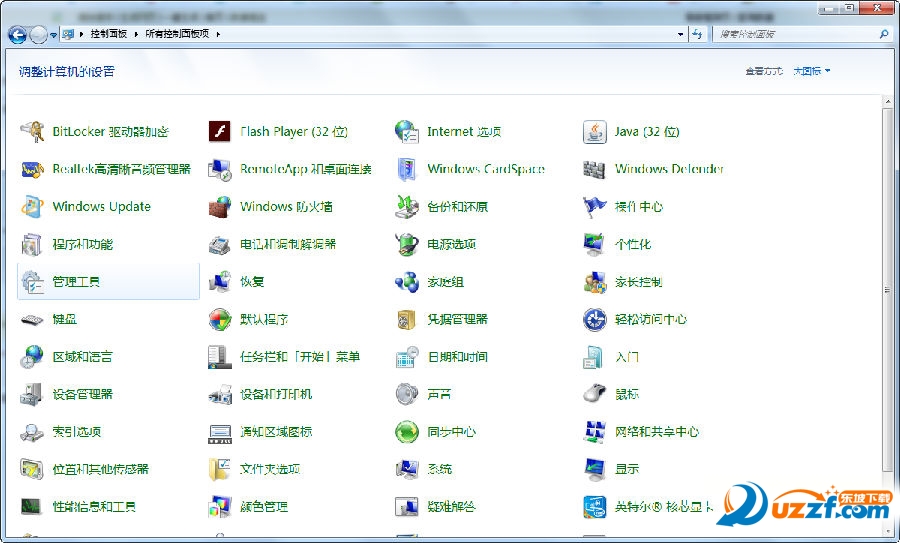Open the recent pages dropdown beside the Forward button

coord(54,35)
